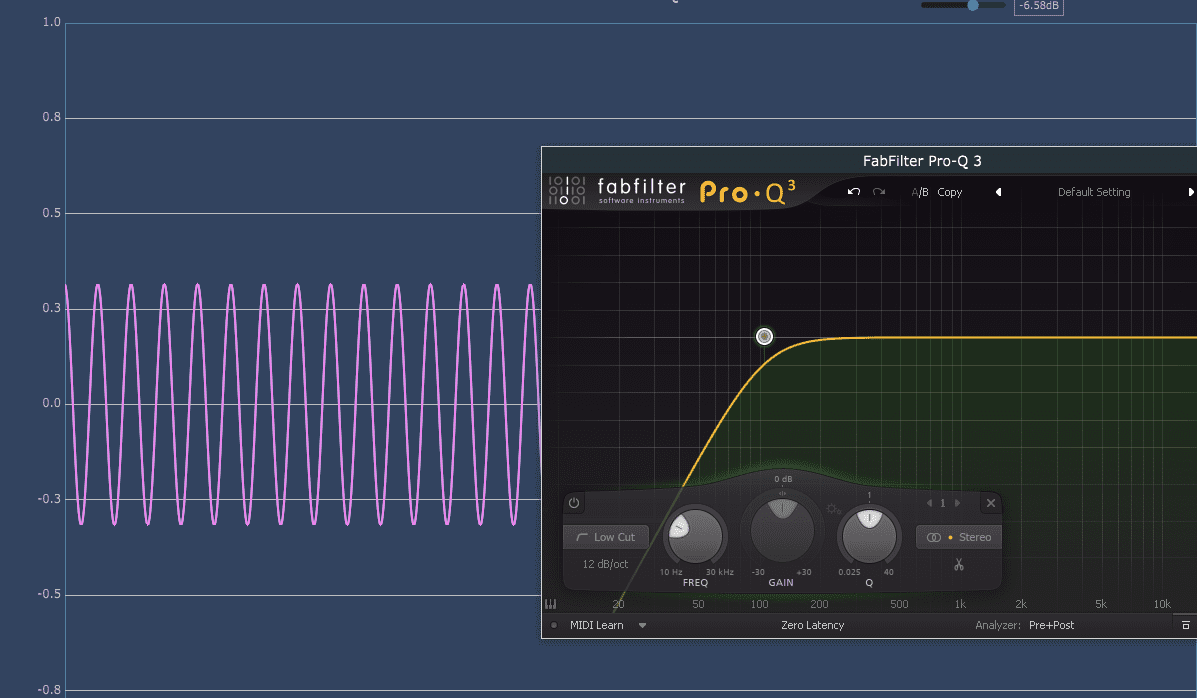
Task: Click the Stereo placement button
Action: click(x=958, y=537)
